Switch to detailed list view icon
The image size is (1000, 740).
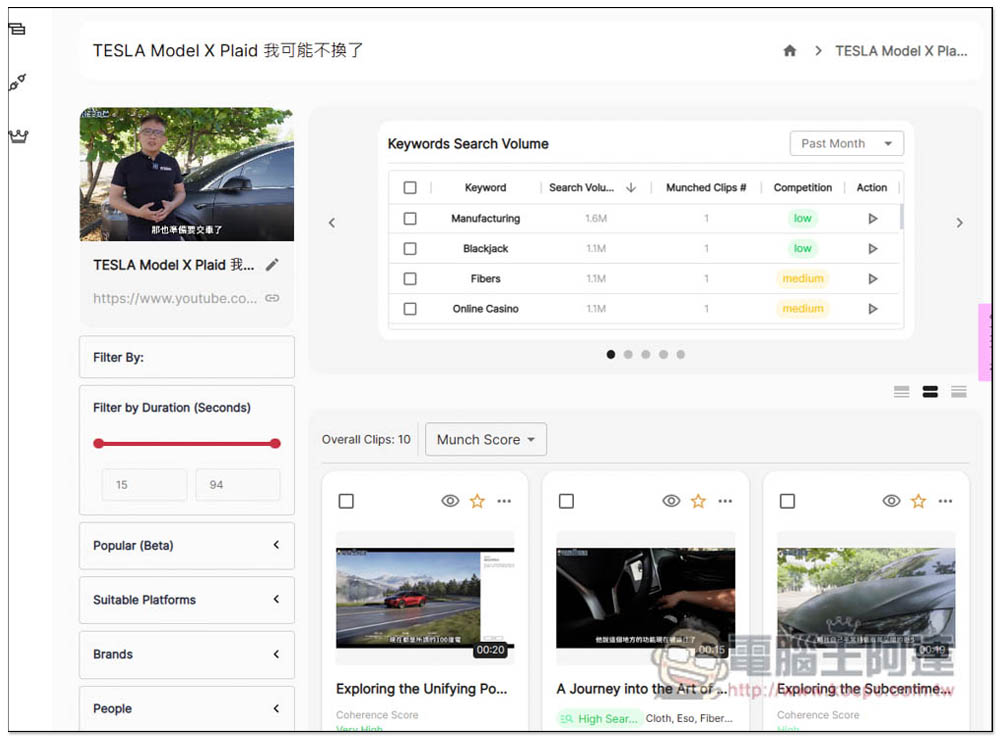tap(959, 392)
